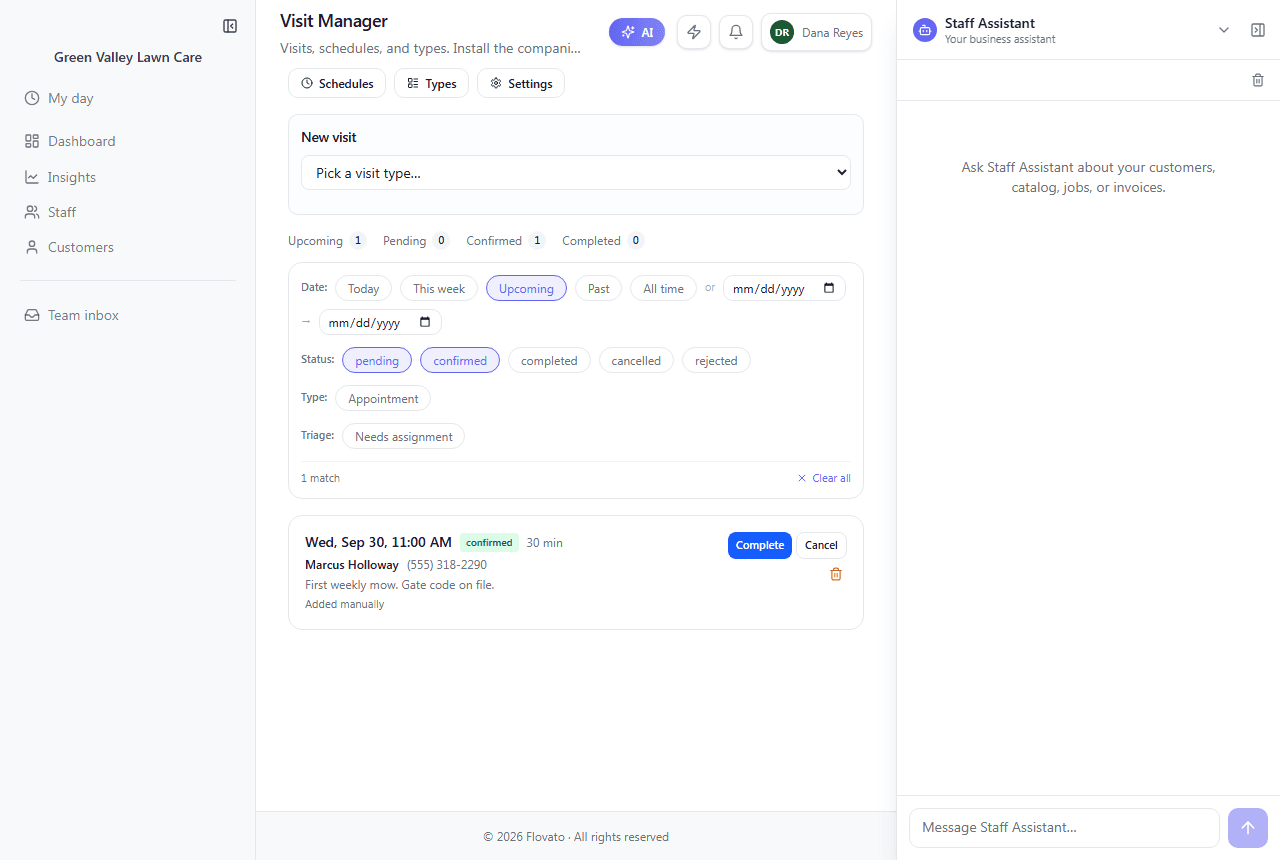Clear chat with the trash icon

[x=1258, y=80]
